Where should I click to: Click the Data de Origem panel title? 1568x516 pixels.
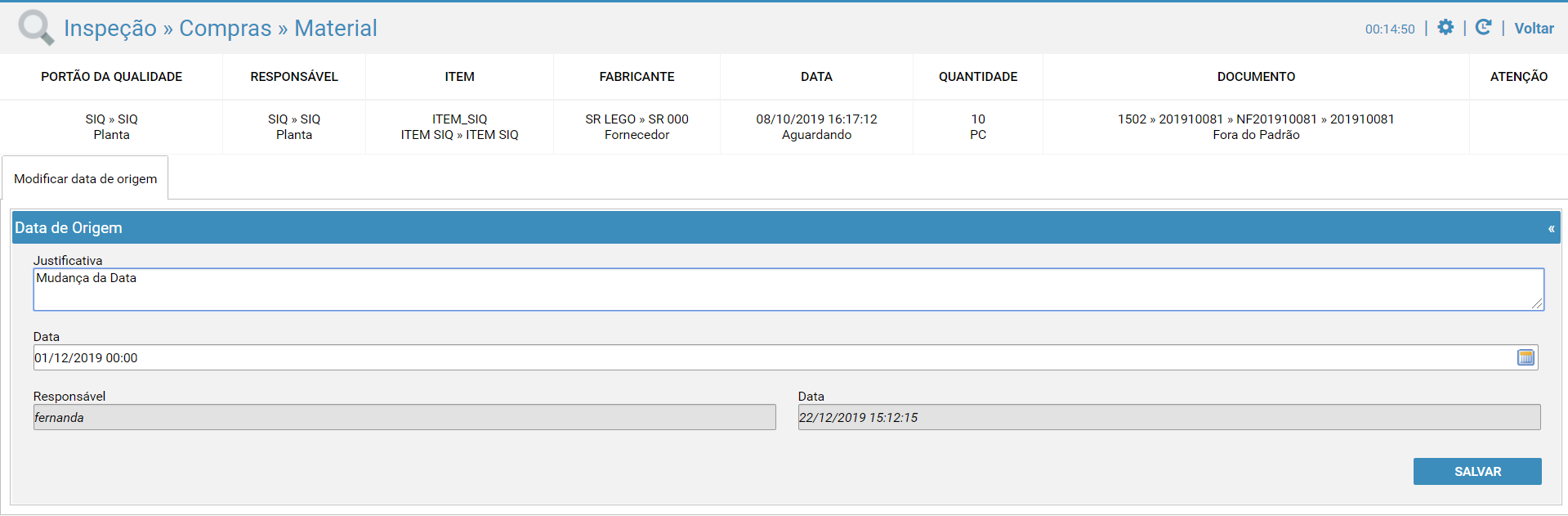coord(69,228)
